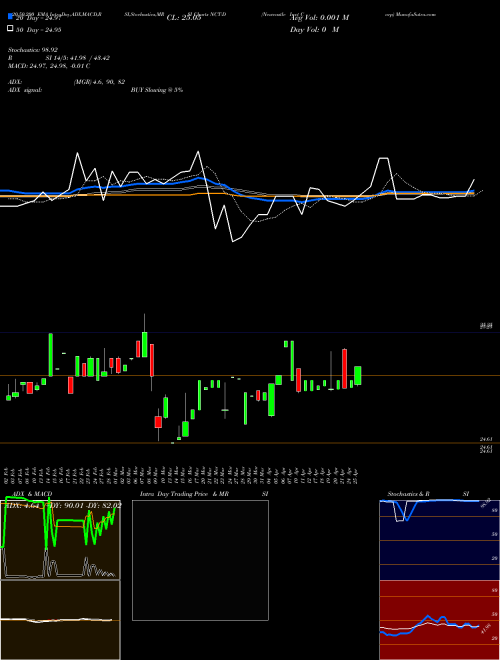Viewport: 500px width, 660px height.
Task: Click the 24.61 price label on right axis
Action: click(486, 439)
